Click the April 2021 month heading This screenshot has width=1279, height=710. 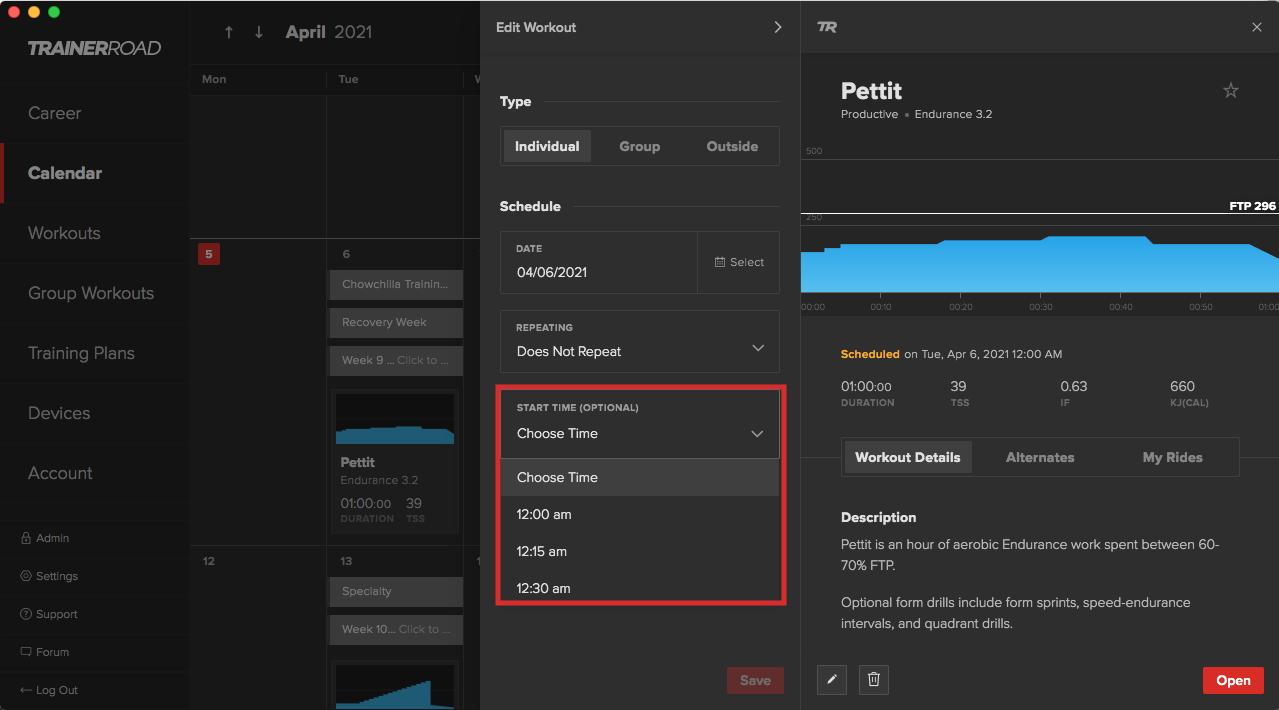tap(329, 32)
